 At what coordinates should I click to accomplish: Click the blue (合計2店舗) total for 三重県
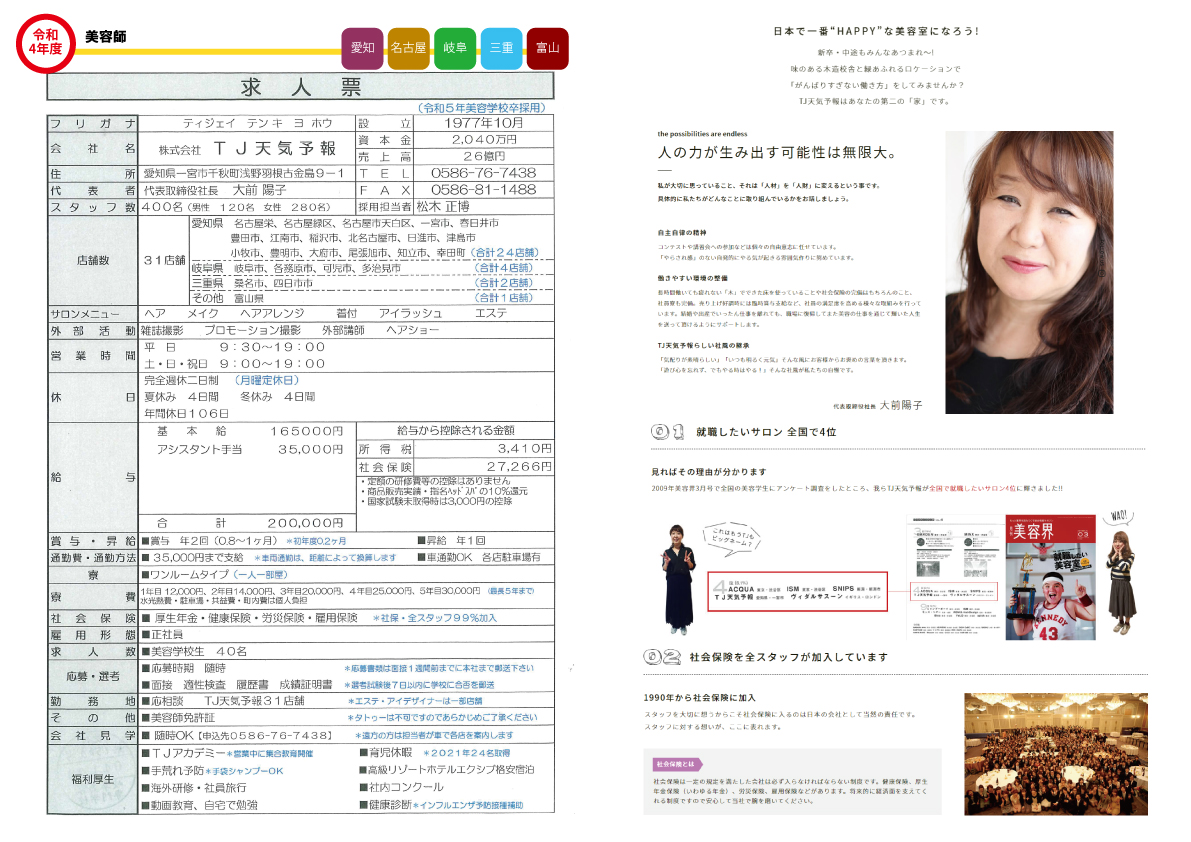click(504, 283)
